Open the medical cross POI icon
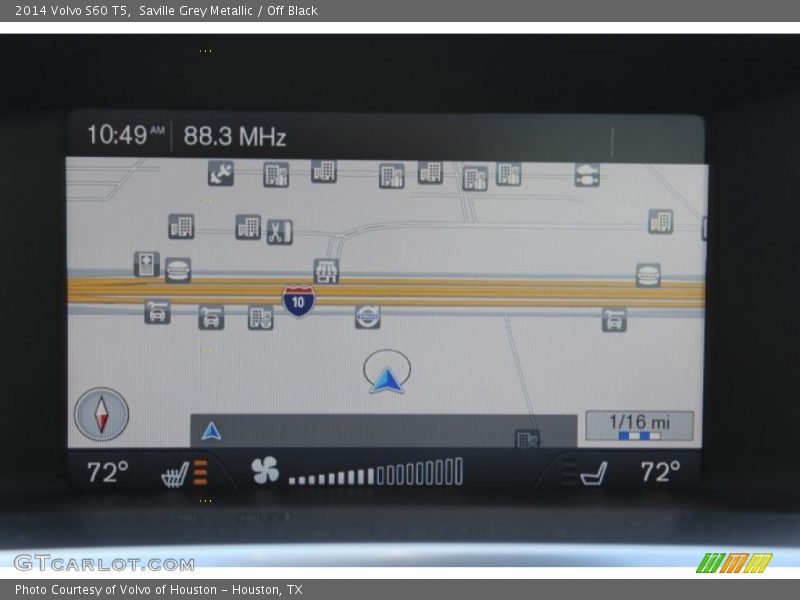 click(146, 264)
